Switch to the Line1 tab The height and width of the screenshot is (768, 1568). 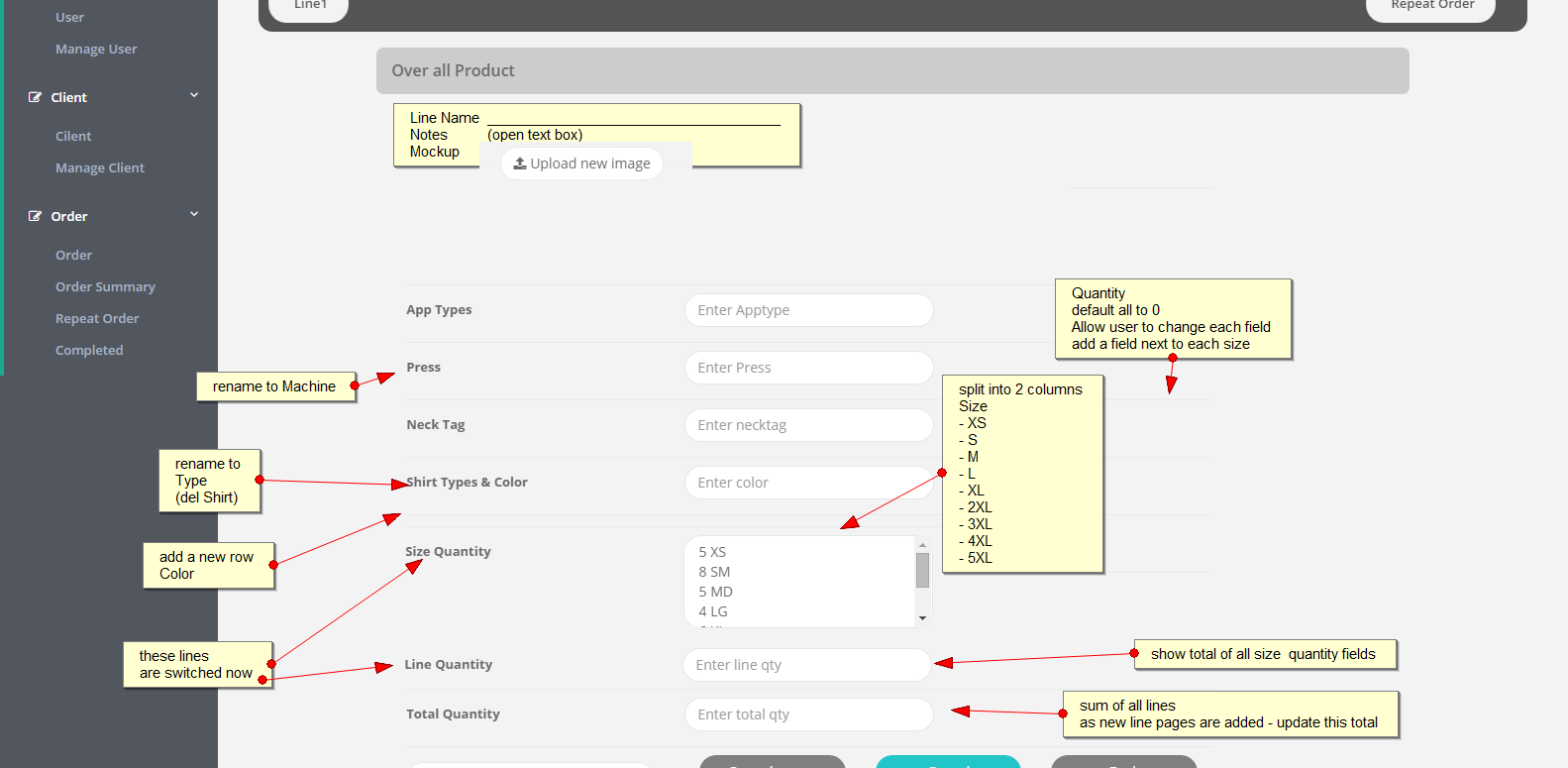point(309,8)
